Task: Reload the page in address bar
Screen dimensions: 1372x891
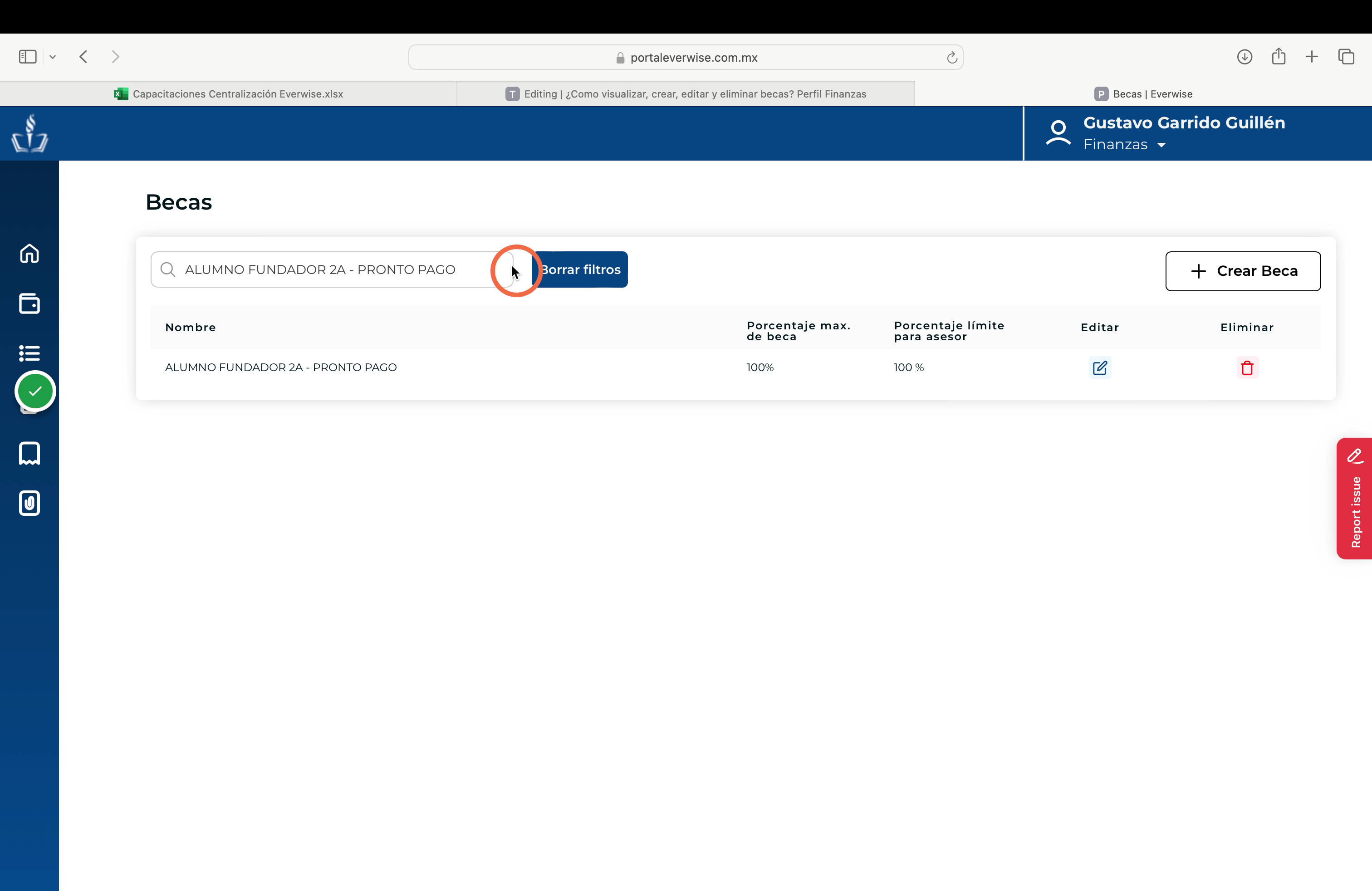Action: tap(952, 57)
